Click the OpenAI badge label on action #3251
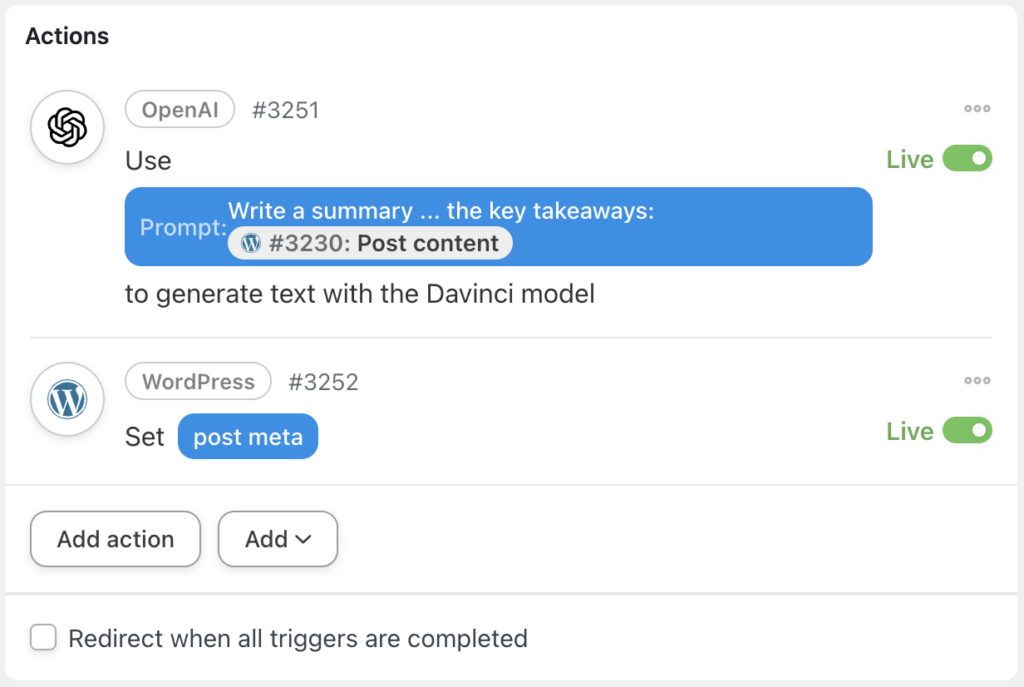1024x687 pixels. pos(180,109)
